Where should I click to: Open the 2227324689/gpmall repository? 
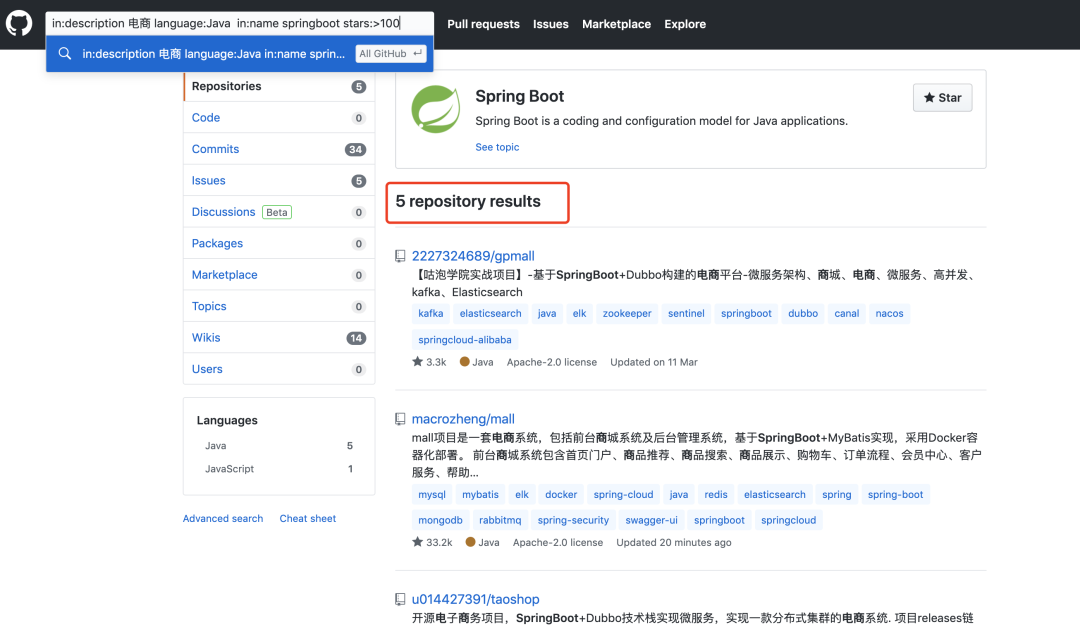[473, 256]
